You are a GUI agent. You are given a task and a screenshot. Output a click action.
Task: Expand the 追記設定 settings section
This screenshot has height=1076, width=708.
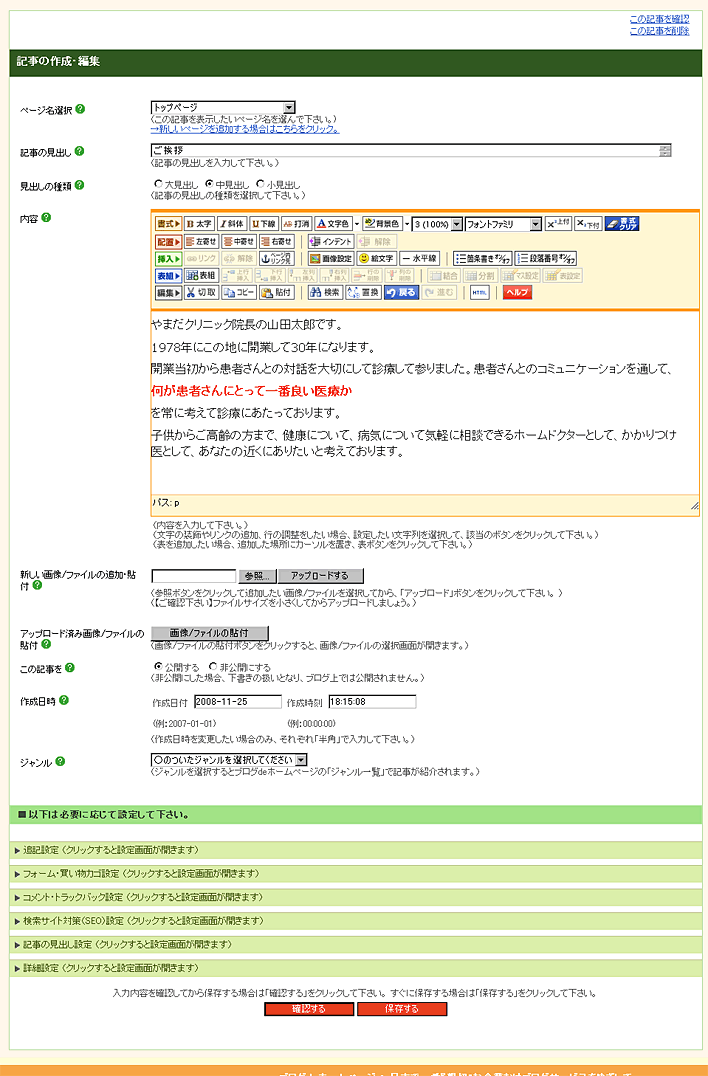107,850
